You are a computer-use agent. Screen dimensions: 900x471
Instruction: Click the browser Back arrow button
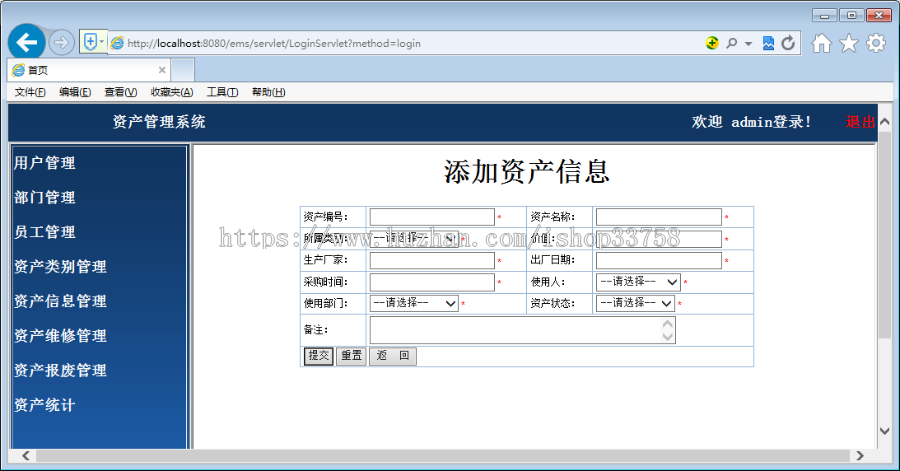[x=26, y=42]
